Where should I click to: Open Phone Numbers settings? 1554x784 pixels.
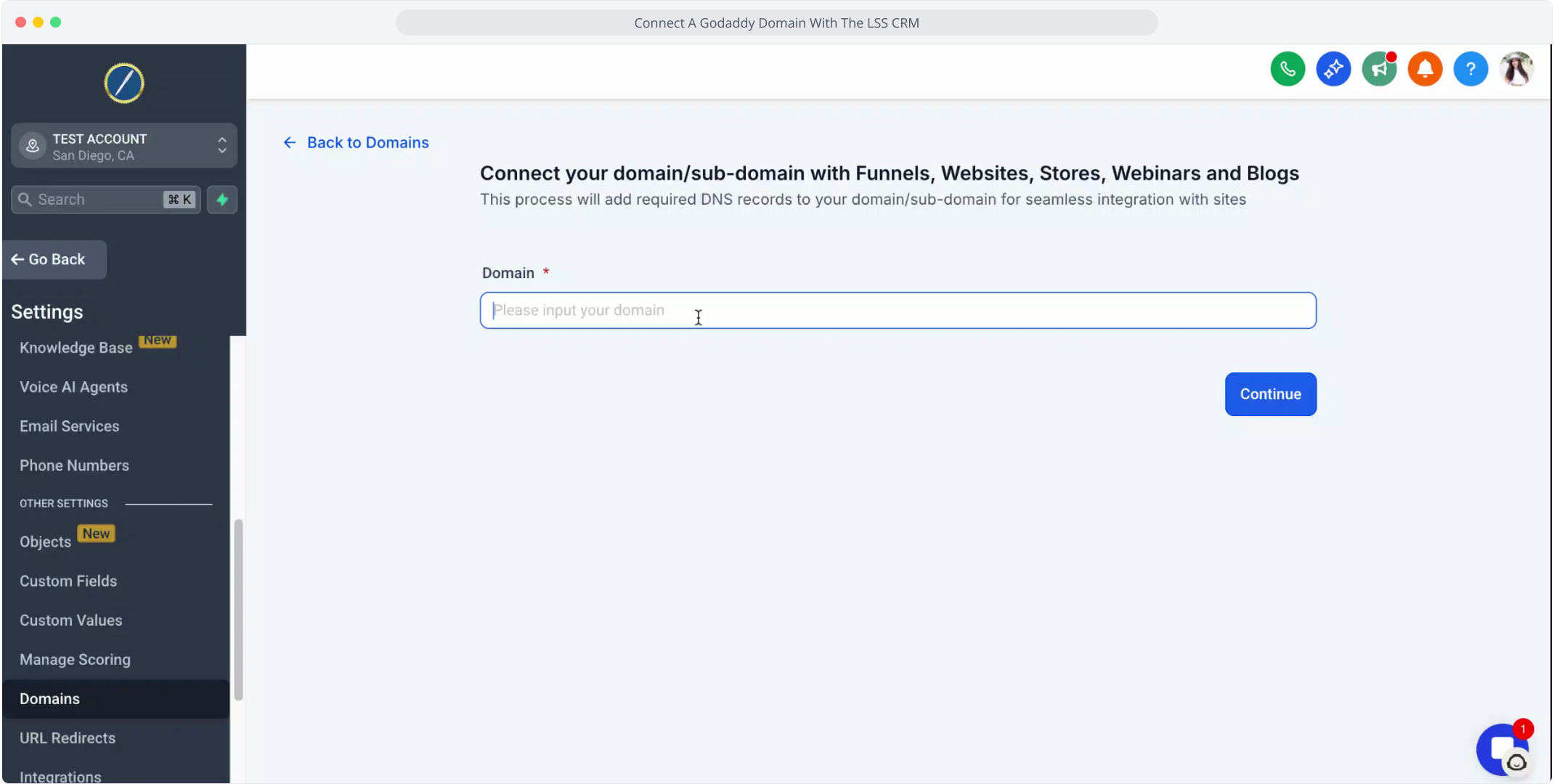pos(74,465)
